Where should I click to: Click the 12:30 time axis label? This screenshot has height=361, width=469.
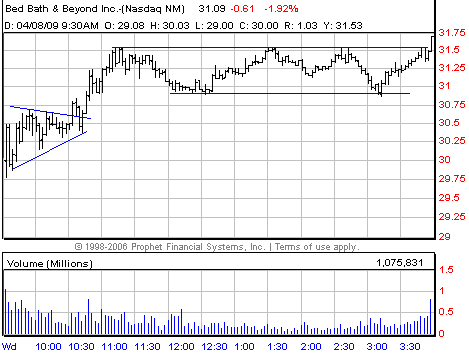tap(214, 347)
